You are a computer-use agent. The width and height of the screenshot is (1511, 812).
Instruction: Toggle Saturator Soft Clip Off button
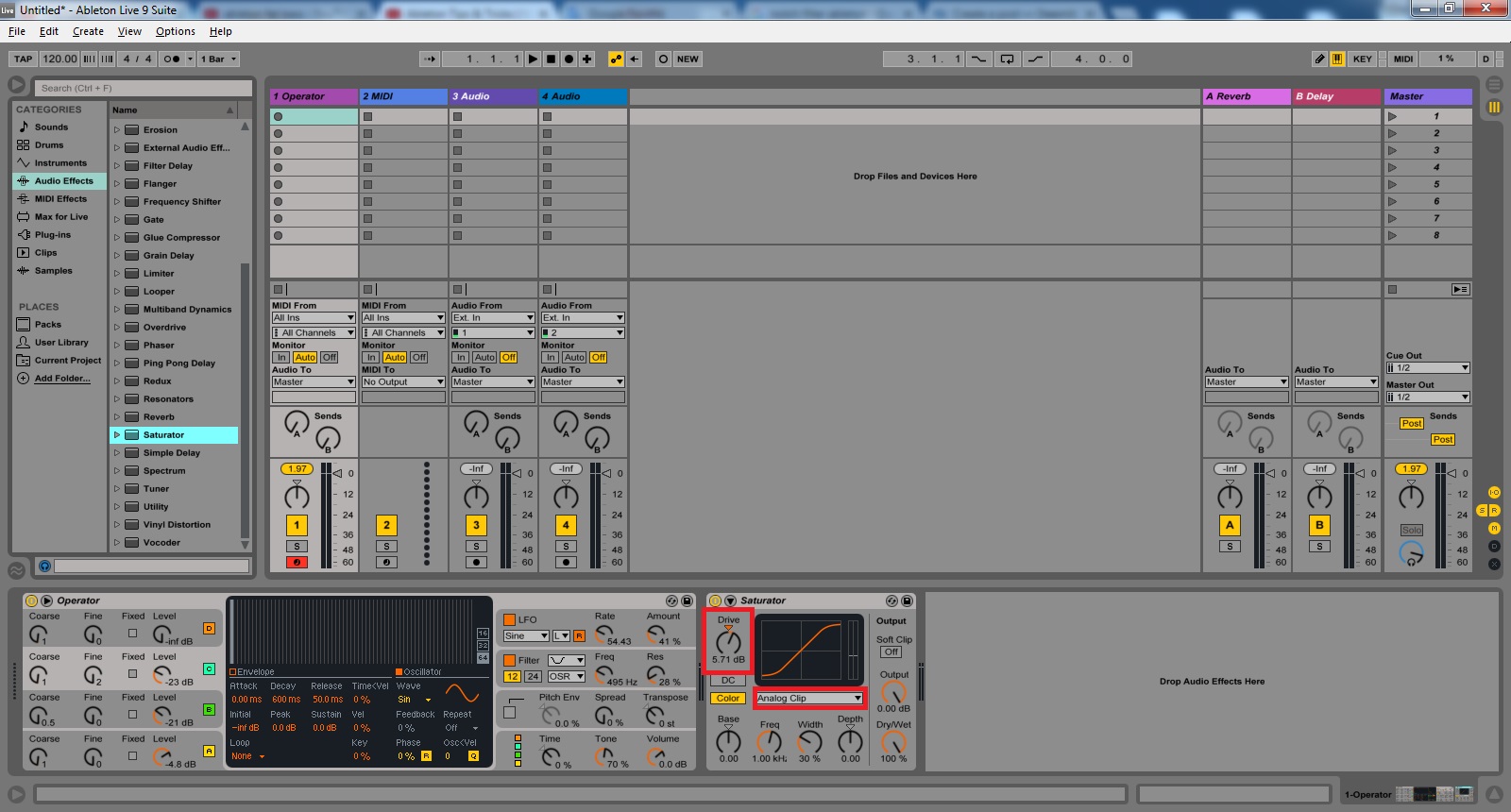(x=891, y=651)
